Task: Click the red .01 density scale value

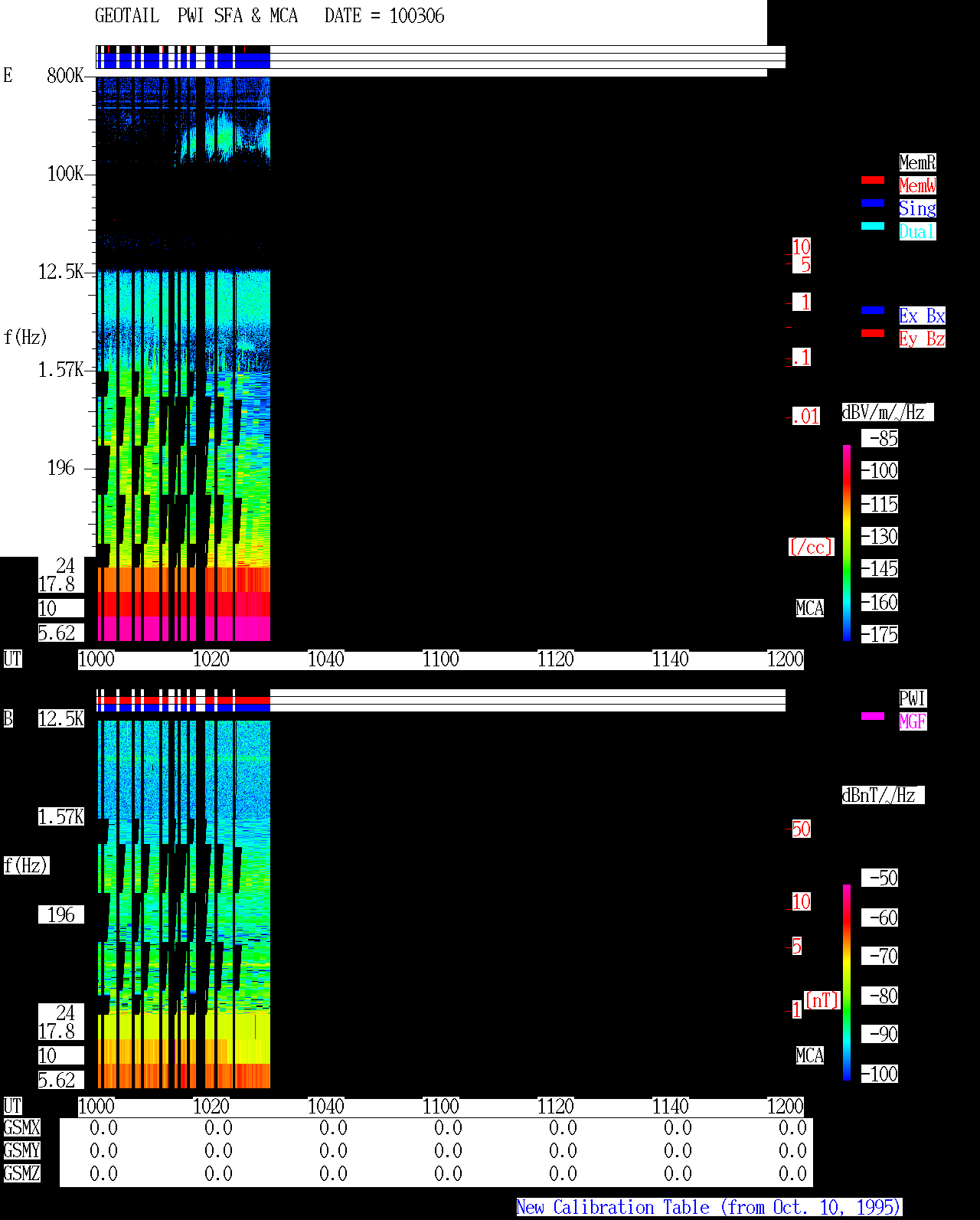Action: pos(806,416)
